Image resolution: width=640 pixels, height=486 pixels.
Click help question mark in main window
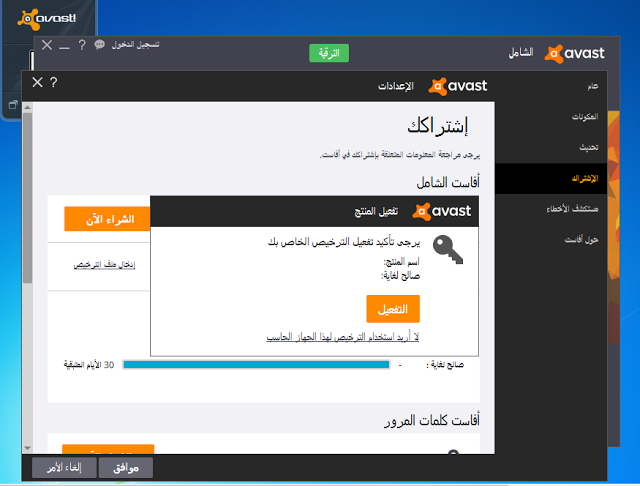tap(82, 45)
